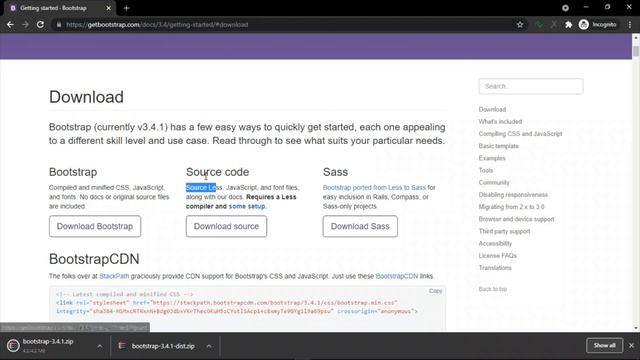The image size is (640, 360).
Task: Expand options arrow for bootstrap-3.4.1-dist.zip
Action: (209, 346)
